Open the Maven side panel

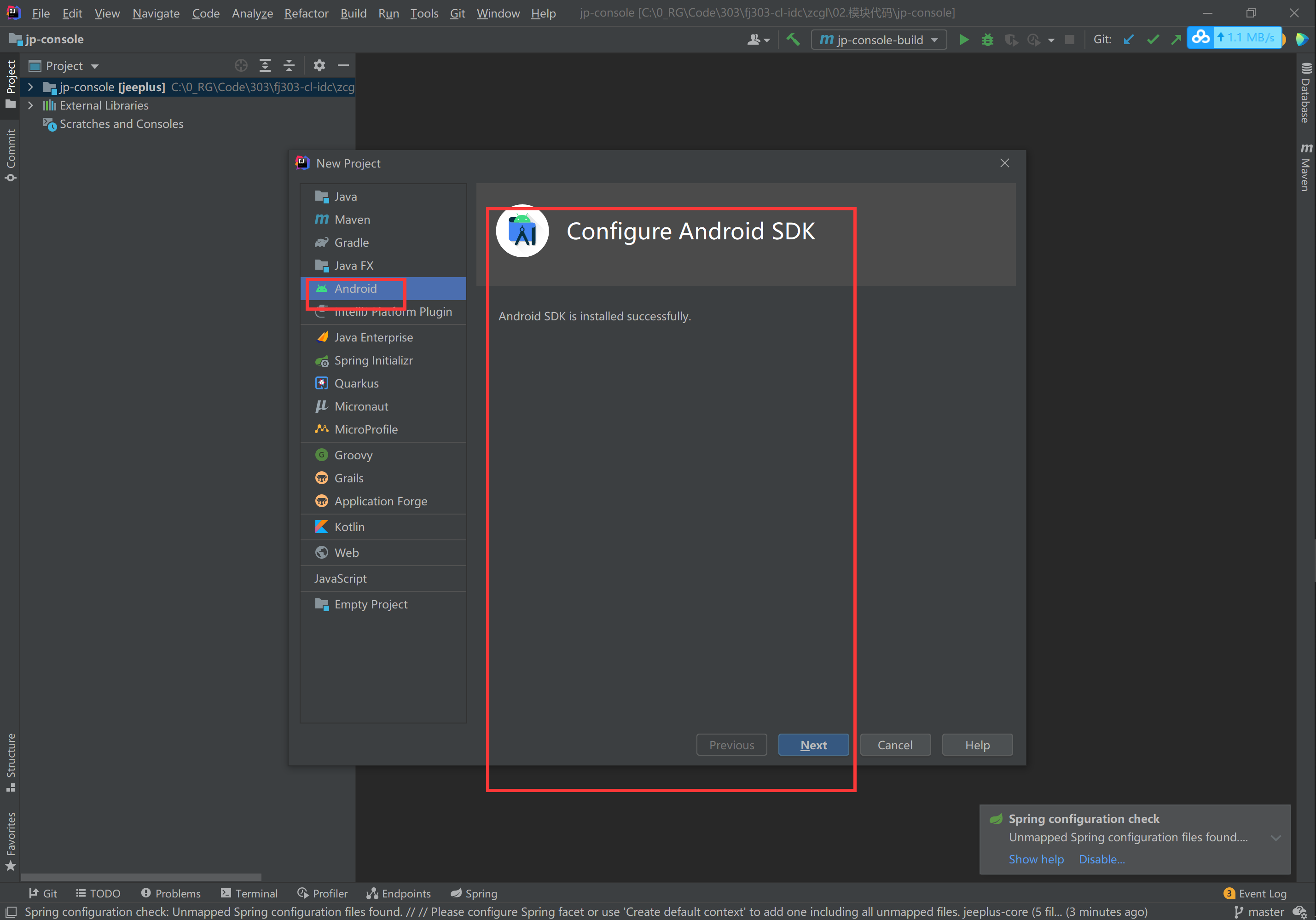click(1305, 167)
